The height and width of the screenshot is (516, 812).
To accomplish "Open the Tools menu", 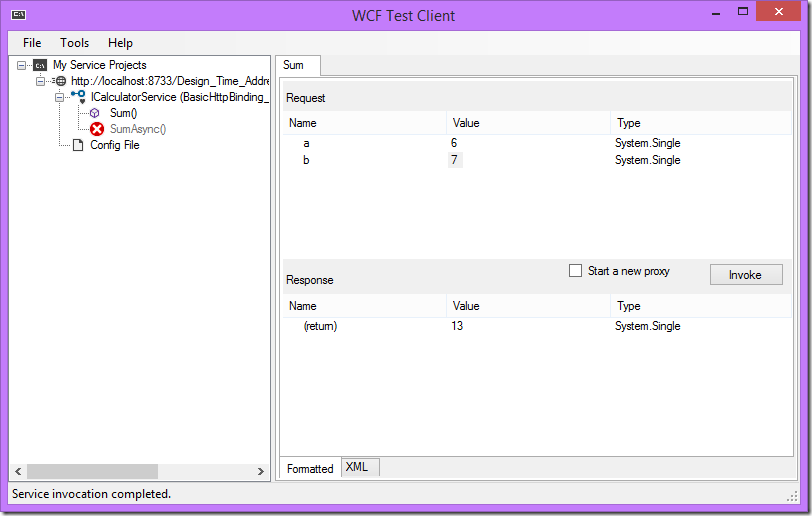I will click(x=74, y=43).
